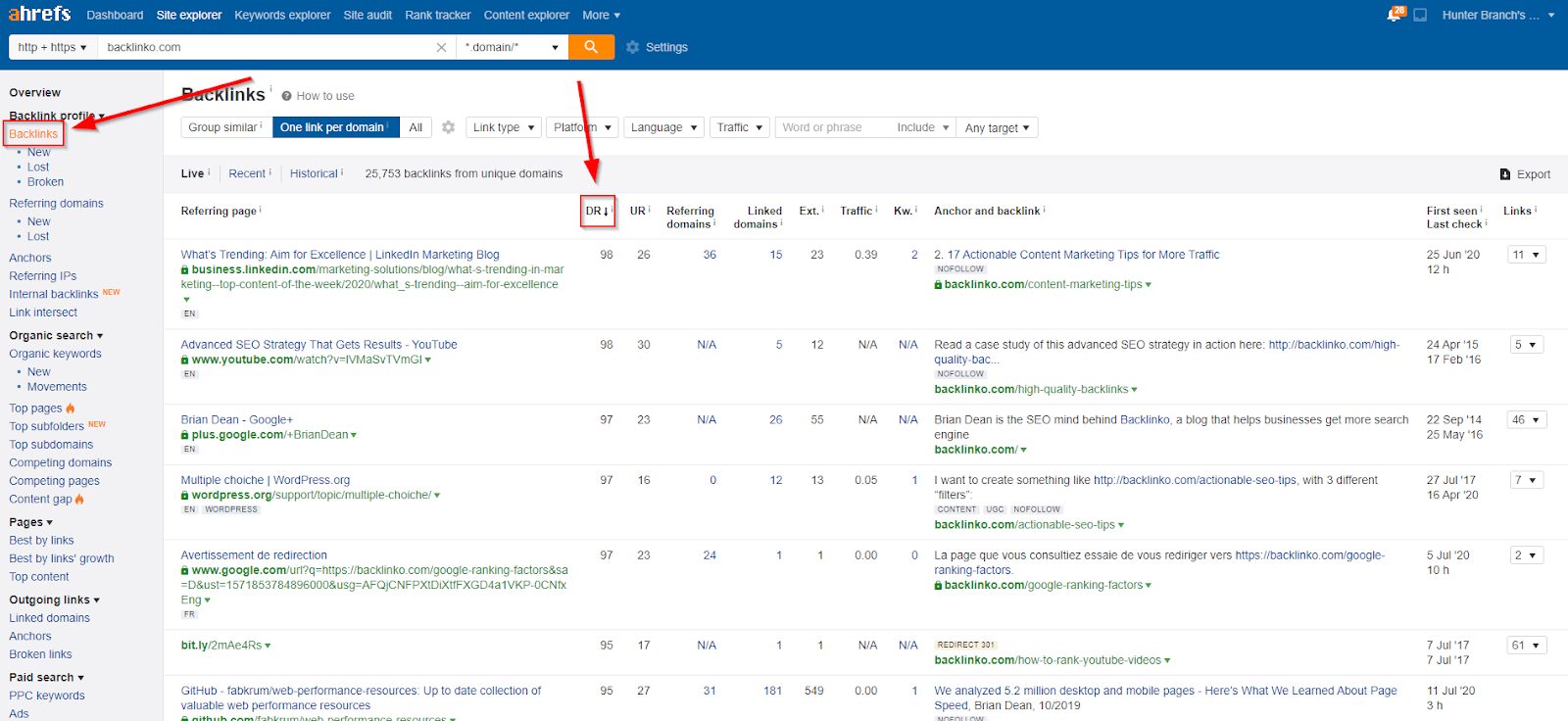
Task: Open Hunter Branch's account menu
Action: click(x=1498, y=15)
